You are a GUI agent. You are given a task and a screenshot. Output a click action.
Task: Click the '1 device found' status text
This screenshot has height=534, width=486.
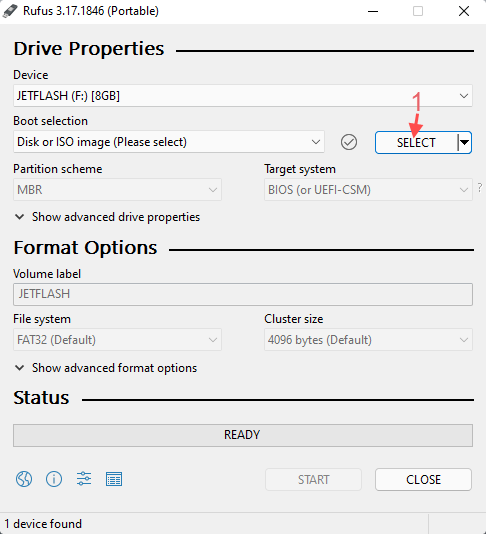coord(43,523)
